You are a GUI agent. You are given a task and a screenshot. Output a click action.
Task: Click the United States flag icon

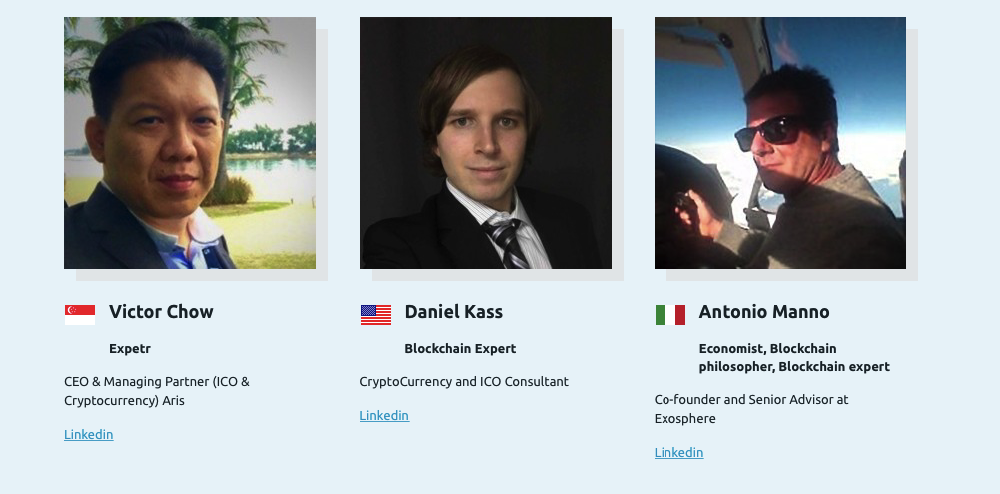pyautogui.click(x=376, y=315)
